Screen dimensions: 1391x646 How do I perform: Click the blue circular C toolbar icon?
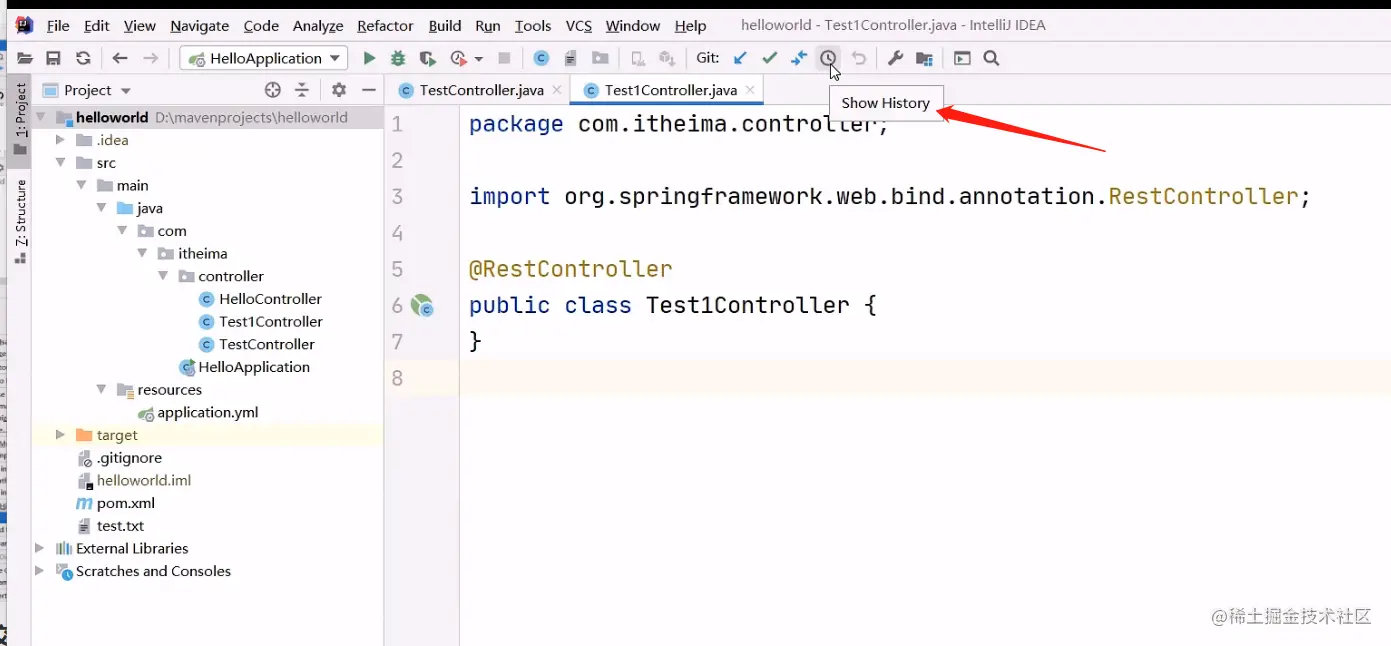[541, 59]
